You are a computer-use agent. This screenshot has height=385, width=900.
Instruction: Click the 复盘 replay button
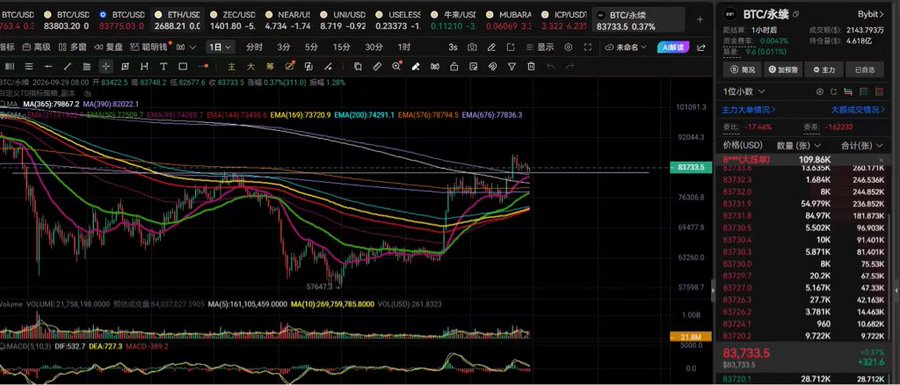108,47
